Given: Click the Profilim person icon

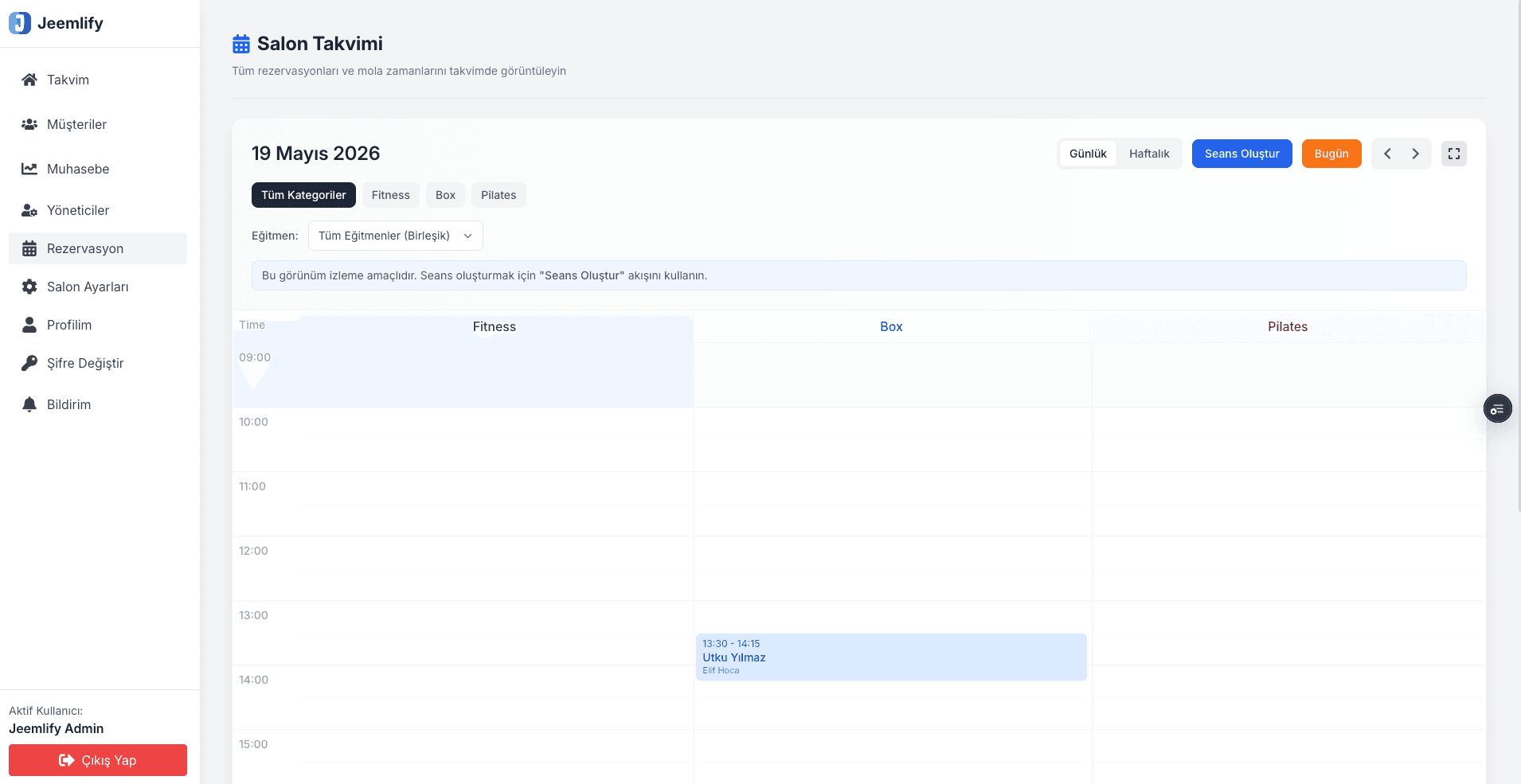Looking at the screenshot, I should click(x=29, y=325).
